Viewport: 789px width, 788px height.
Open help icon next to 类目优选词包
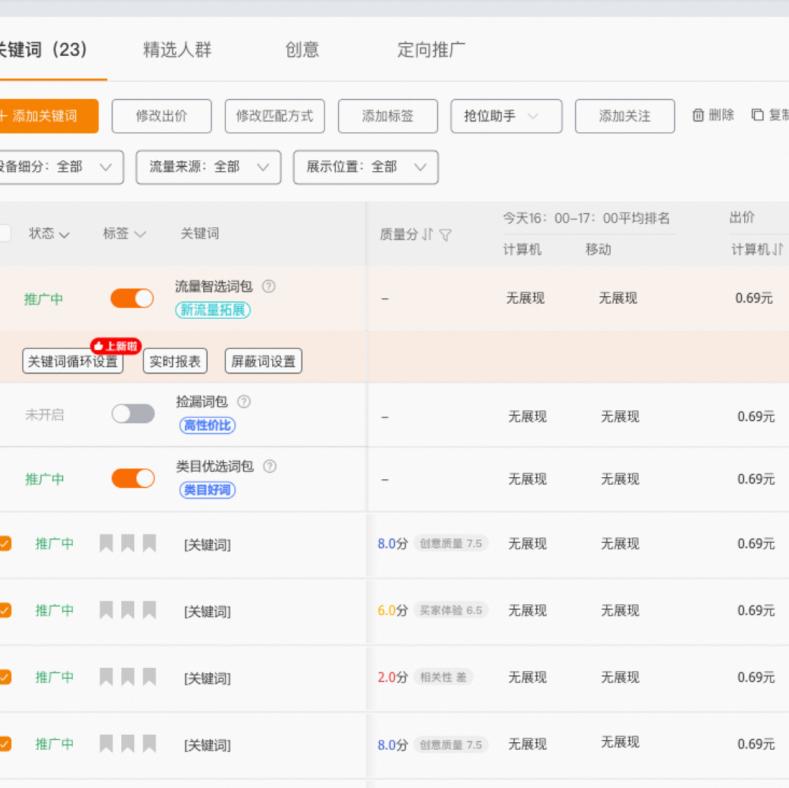tap(270, 466)
